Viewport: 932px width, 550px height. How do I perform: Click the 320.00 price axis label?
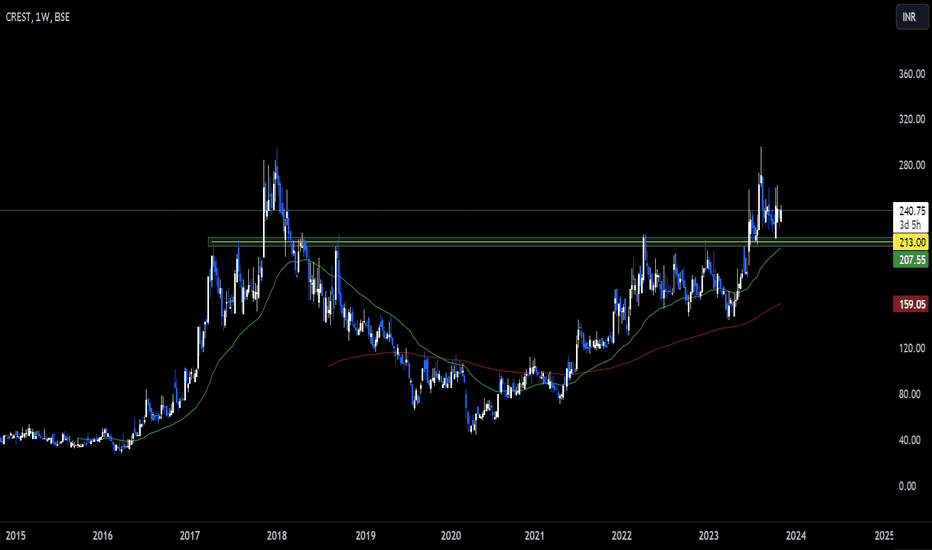point(912,120)
